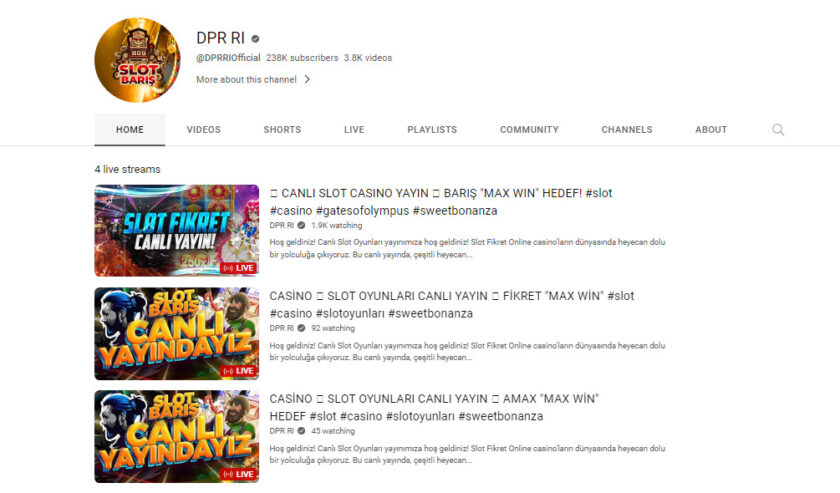
Task: Search this channel with the magnifier icon
Action: click(x=778, y=130)
